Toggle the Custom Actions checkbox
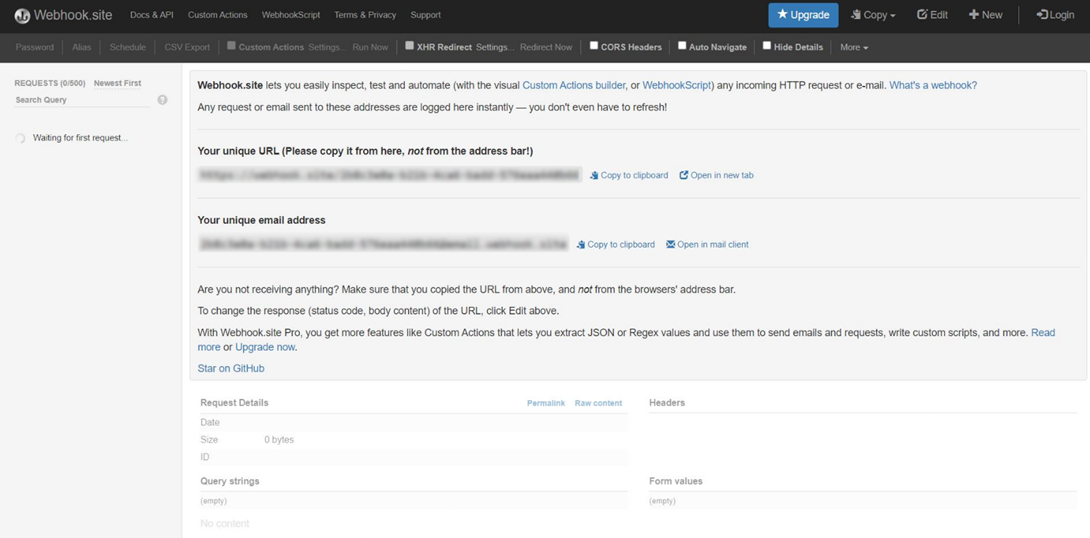This screenshot has height=538, width=1090. (231, 46)
